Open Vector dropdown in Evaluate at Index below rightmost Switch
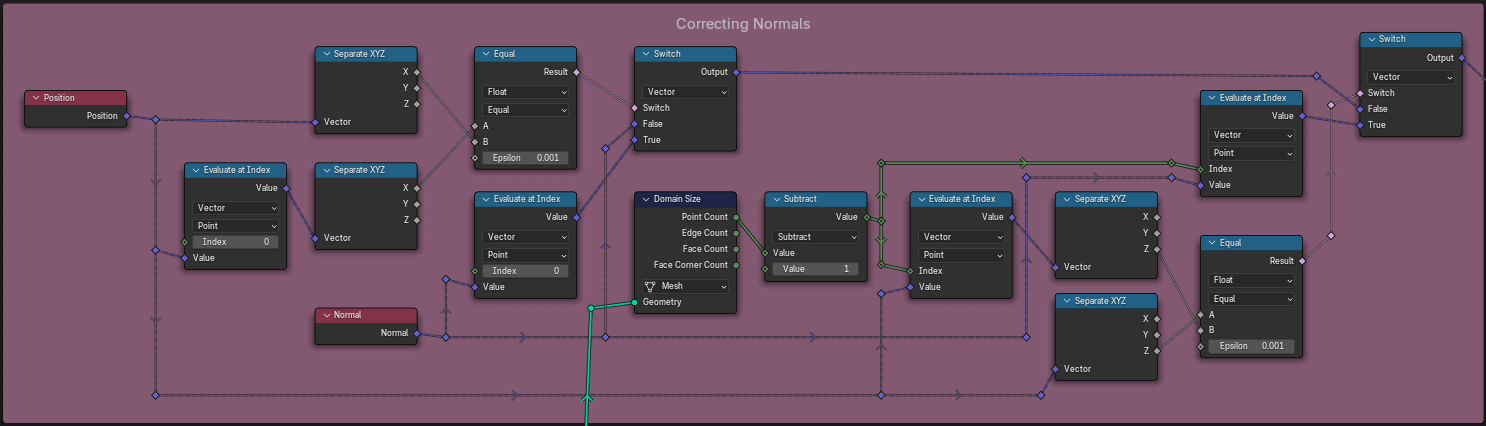 [x=1252, y=135]
